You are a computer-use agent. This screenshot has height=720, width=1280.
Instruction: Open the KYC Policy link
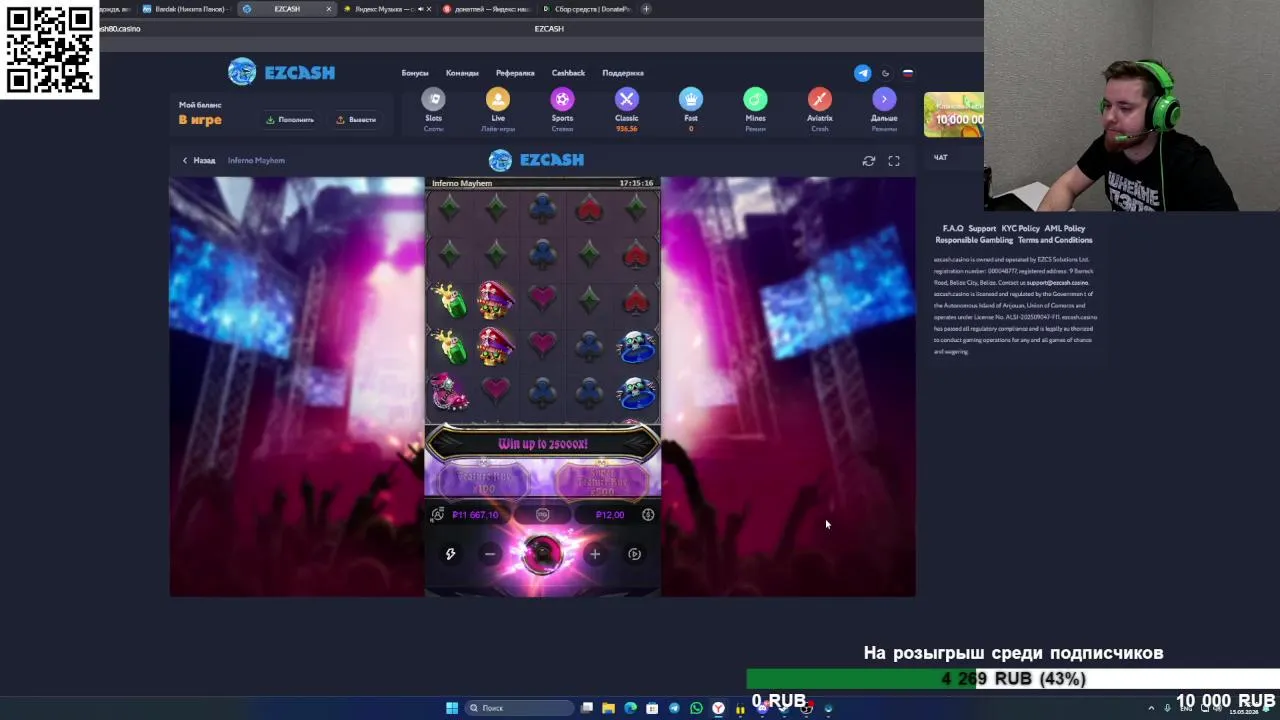click(1020, 228)
